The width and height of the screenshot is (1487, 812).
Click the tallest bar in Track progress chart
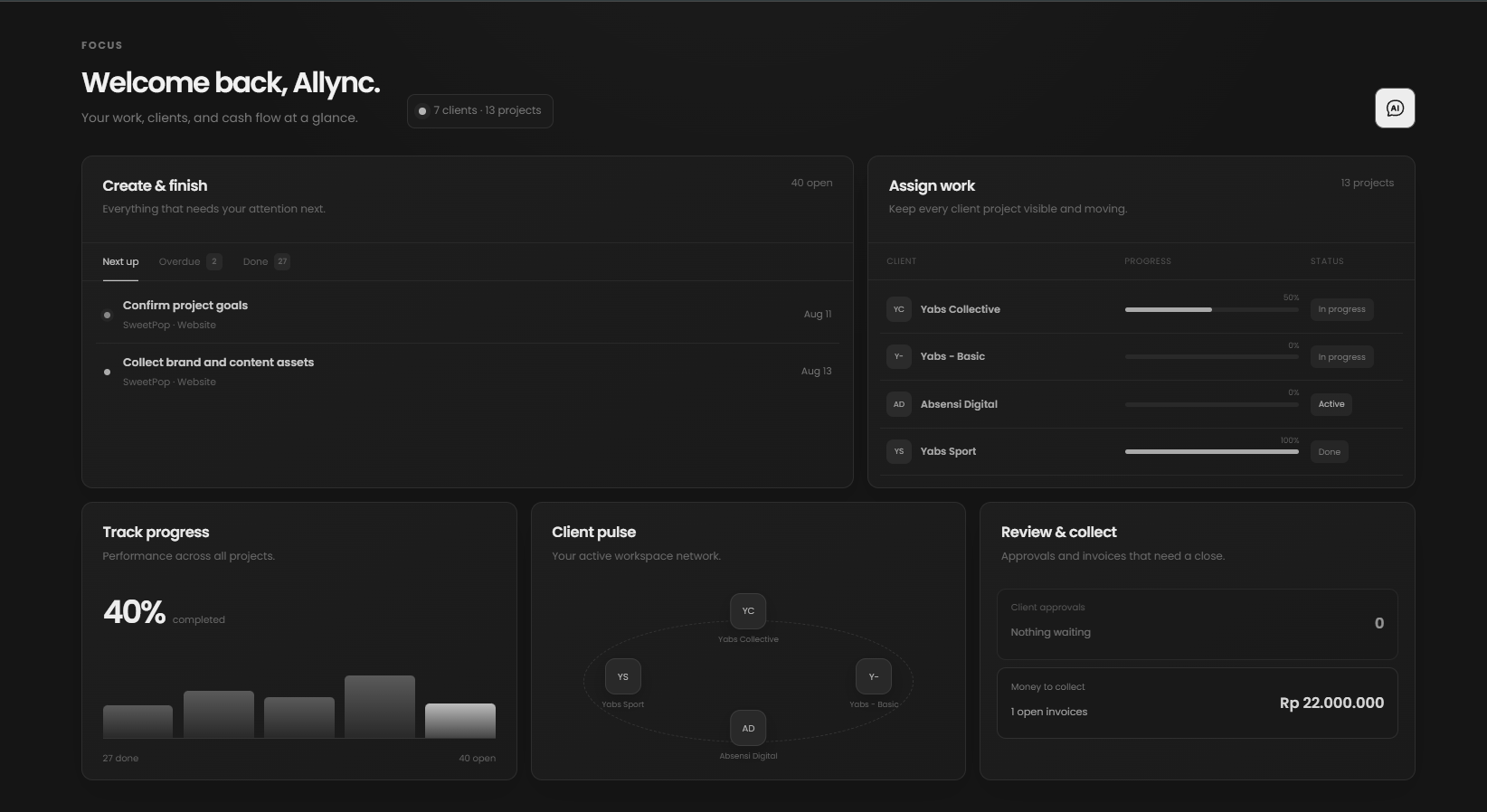pyautogui.click(x=380, y=707)
